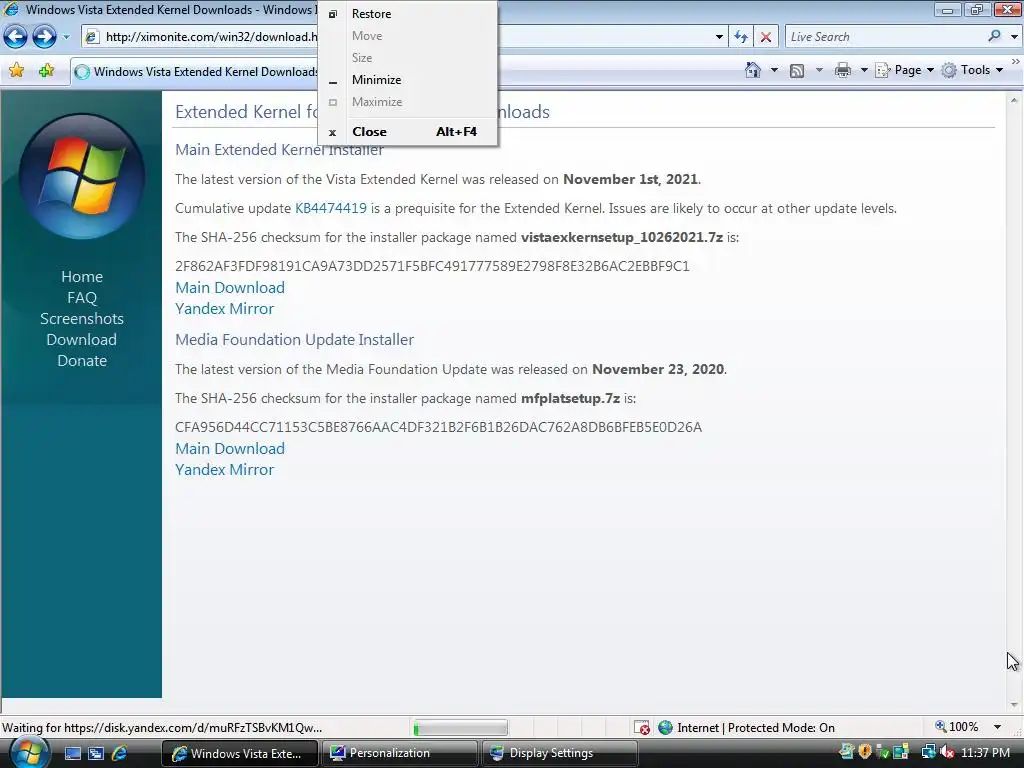Click the Home house icon in toolbar

point(753,70)
